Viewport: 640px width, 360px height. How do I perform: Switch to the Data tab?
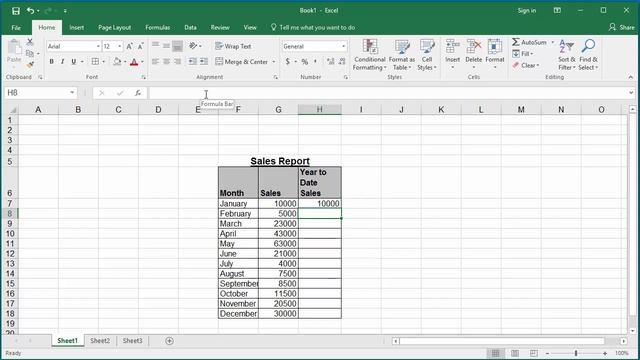[x=190, y=28]
